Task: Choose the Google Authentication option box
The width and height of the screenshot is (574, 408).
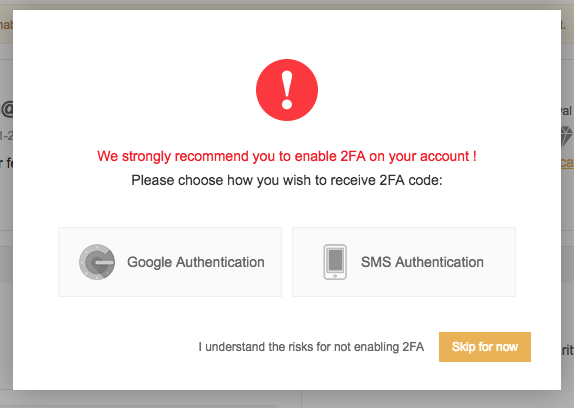Action: tap(170, 262)
